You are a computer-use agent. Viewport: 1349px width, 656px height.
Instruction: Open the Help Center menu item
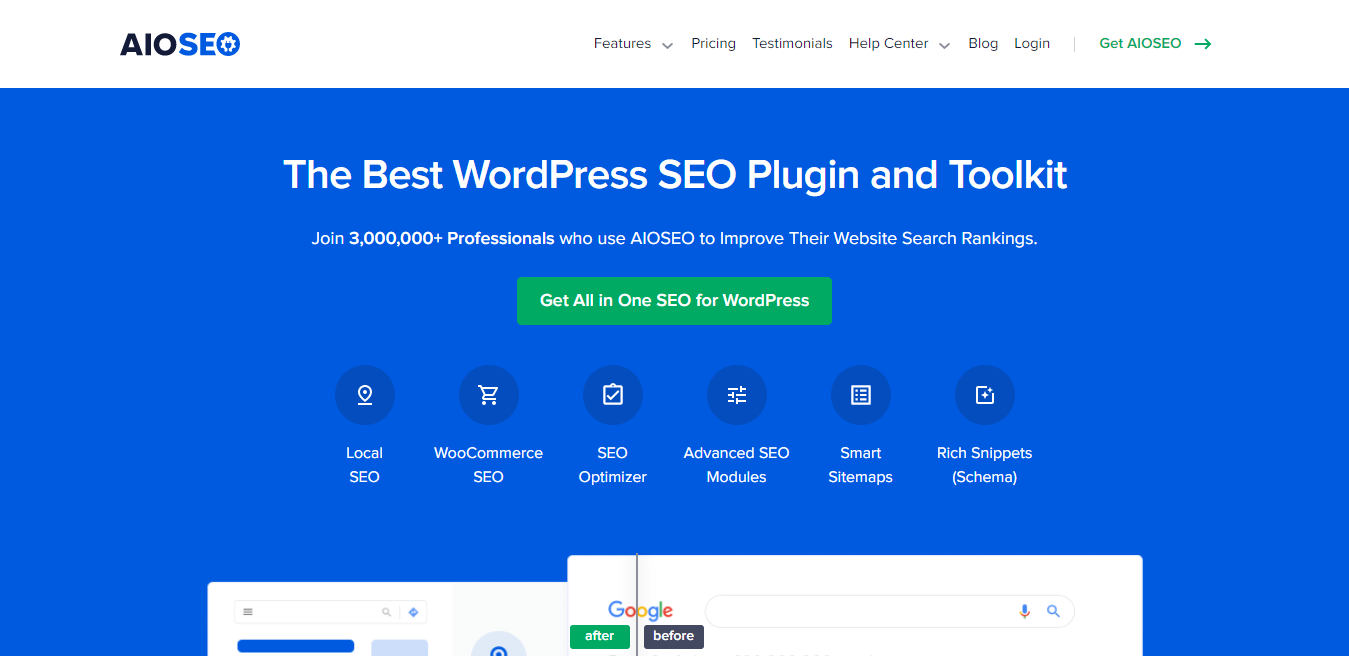click(x=888, y=44)
